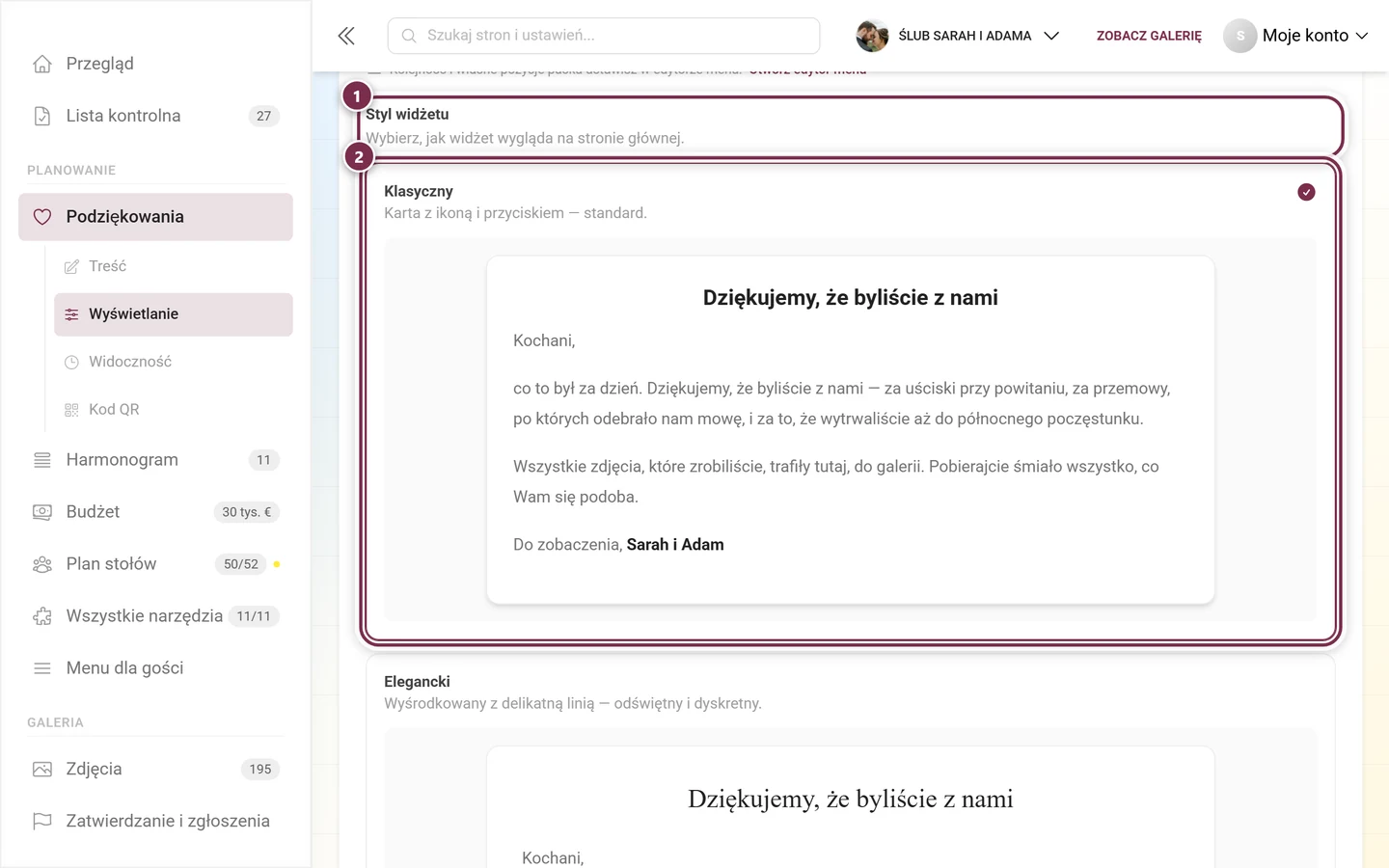This screenshot has height=868, width=1389.
Task: Open the ZOBACZ GALERIĘ link
Action: coord(1149,36)
